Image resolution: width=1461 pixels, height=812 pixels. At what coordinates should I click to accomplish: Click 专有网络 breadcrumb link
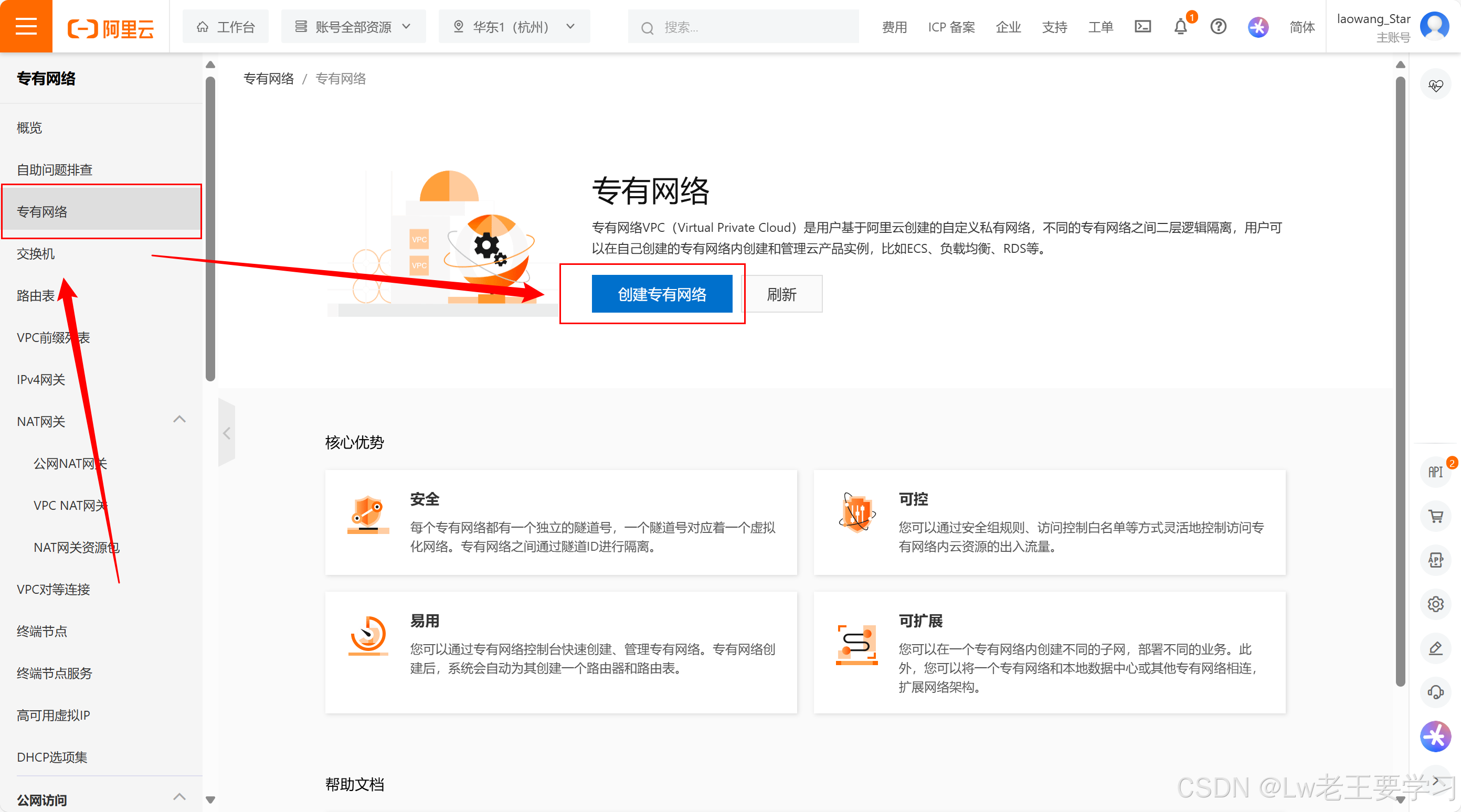(x=268, y=79)
